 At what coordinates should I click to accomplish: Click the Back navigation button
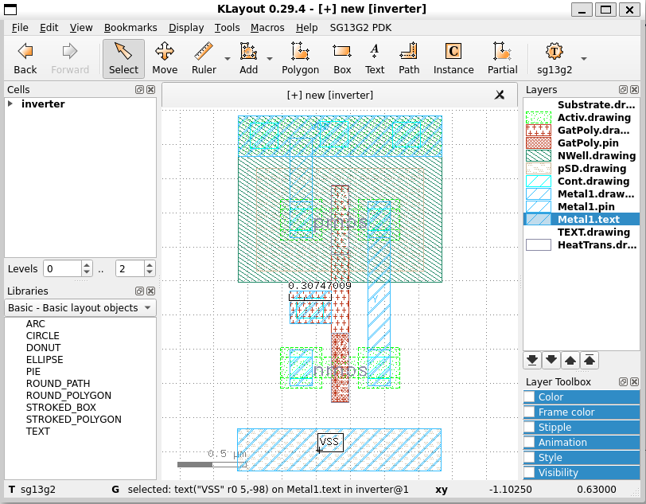(x=25, y=58)
